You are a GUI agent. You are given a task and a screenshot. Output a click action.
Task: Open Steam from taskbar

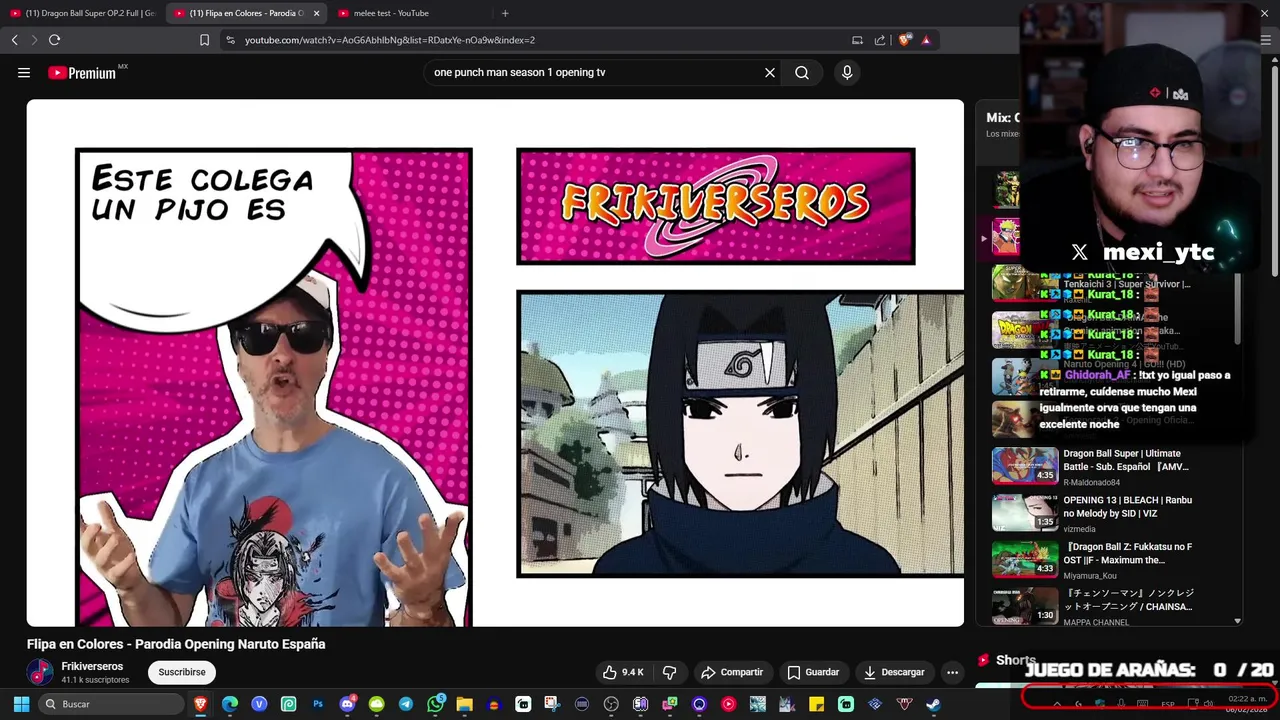coord(933,704)
